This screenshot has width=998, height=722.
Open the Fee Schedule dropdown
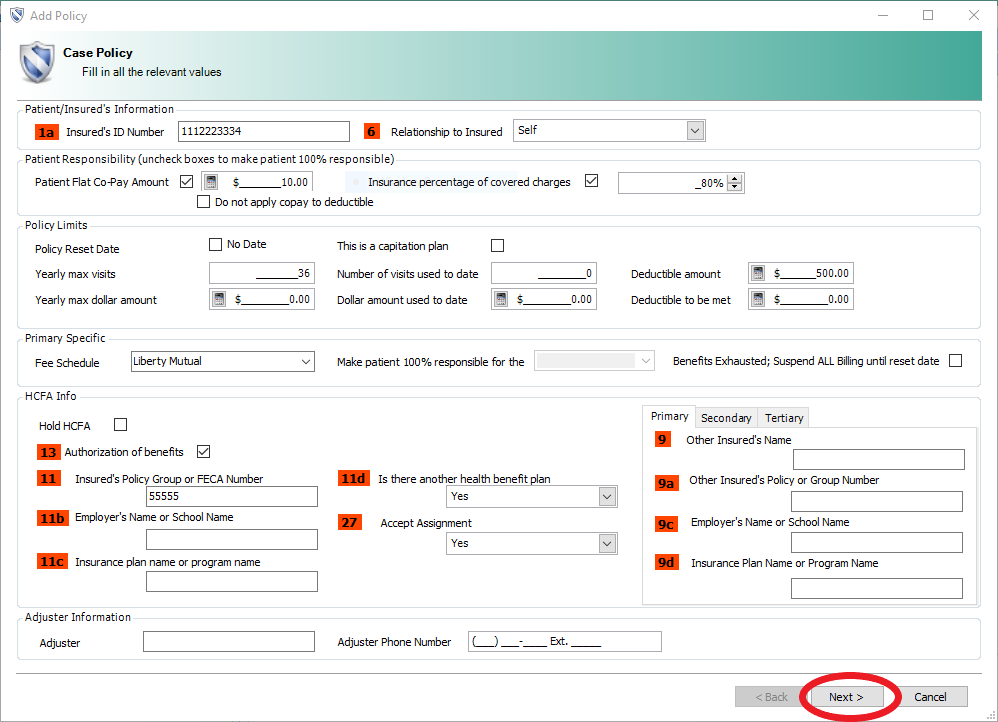(304, 361)
